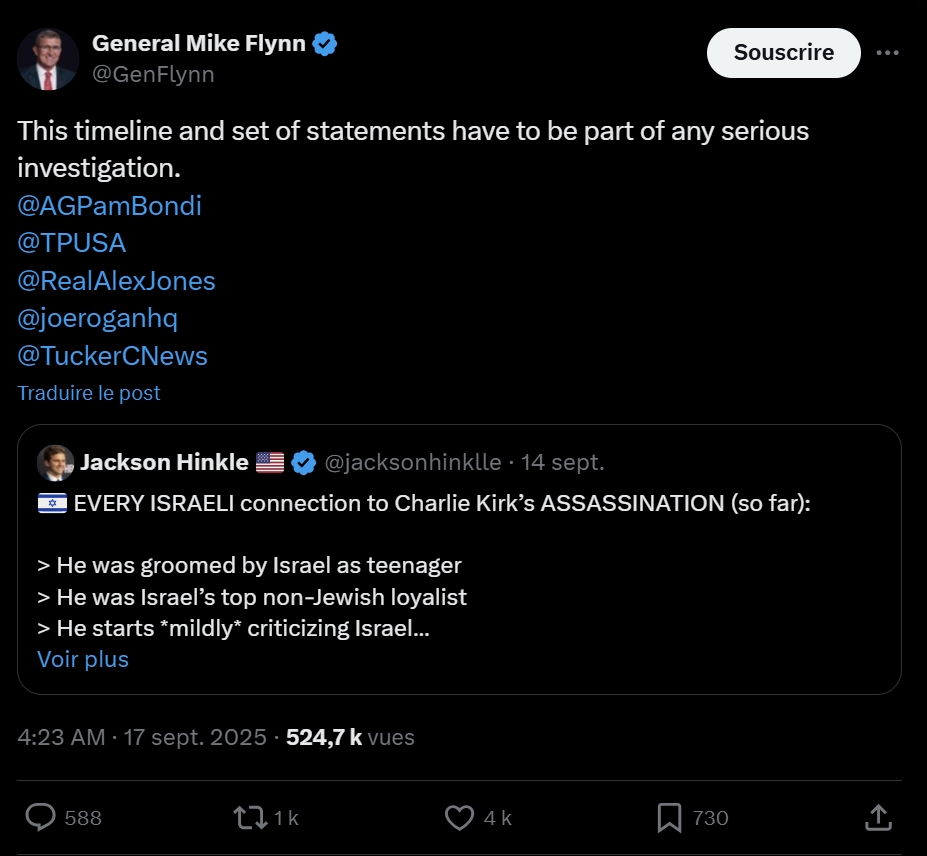This screenshot has width=927, height=856.
Task: Click the Souscrire button
Action: click(x=783, y=53)
